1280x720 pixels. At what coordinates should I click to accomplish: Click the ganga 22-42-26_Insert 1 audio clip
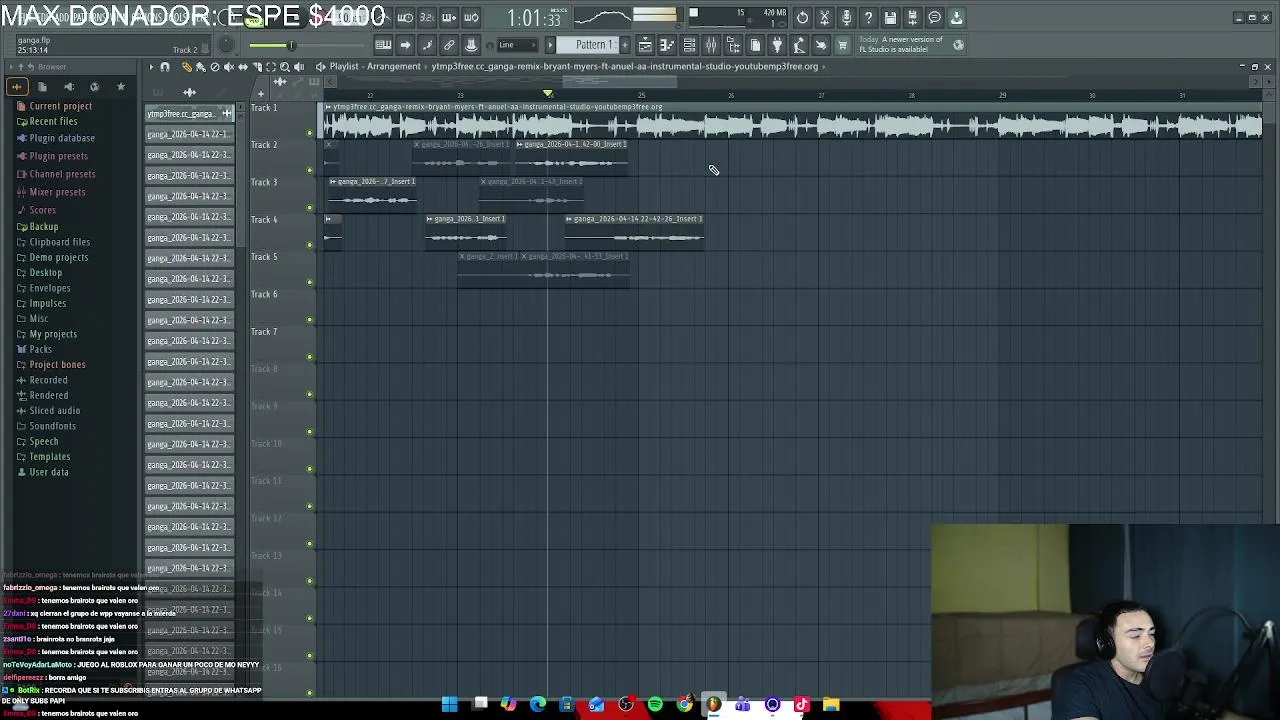(635, 231)
